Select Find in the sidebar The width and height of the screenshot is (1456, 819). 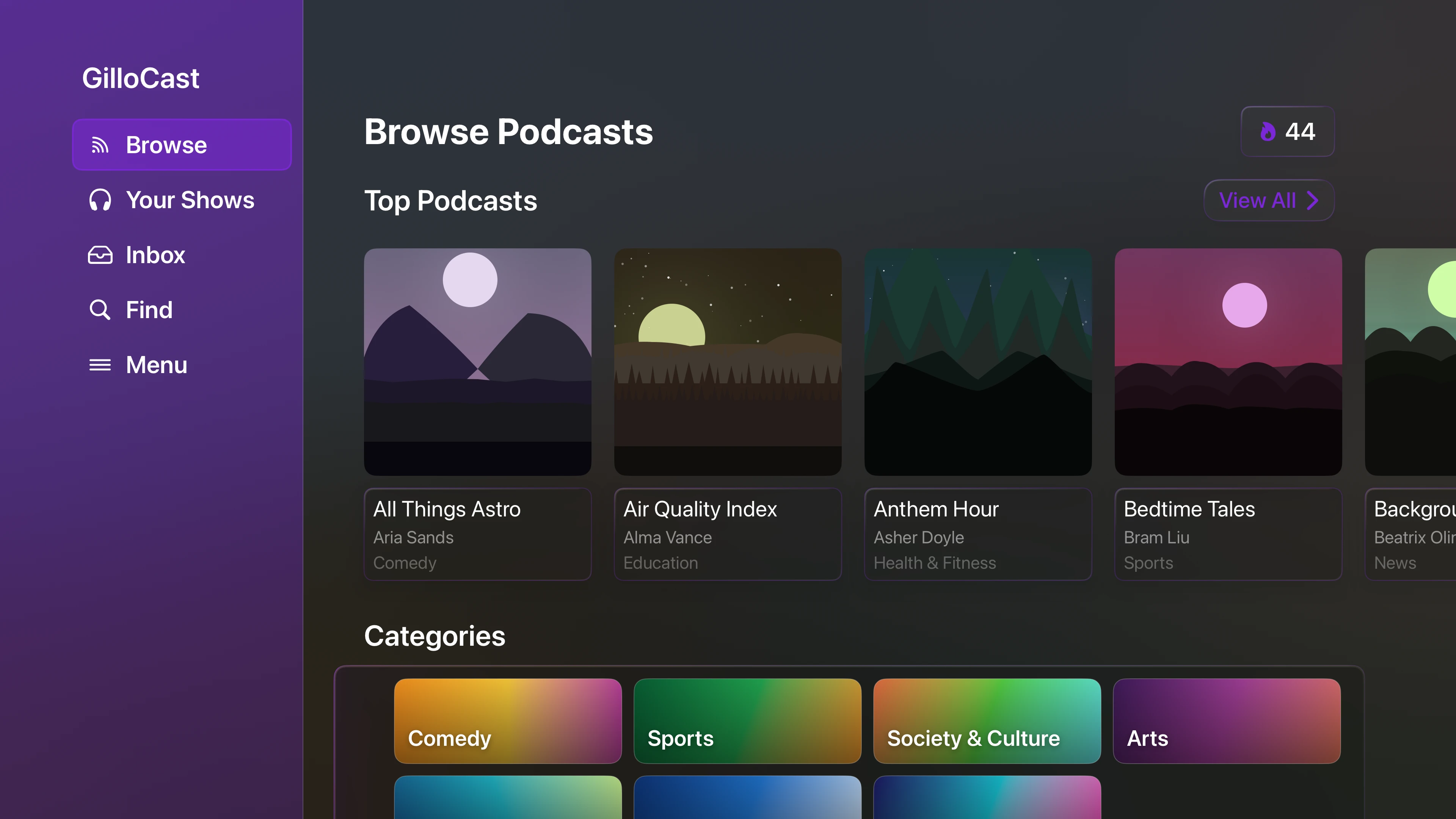[182, 310]
